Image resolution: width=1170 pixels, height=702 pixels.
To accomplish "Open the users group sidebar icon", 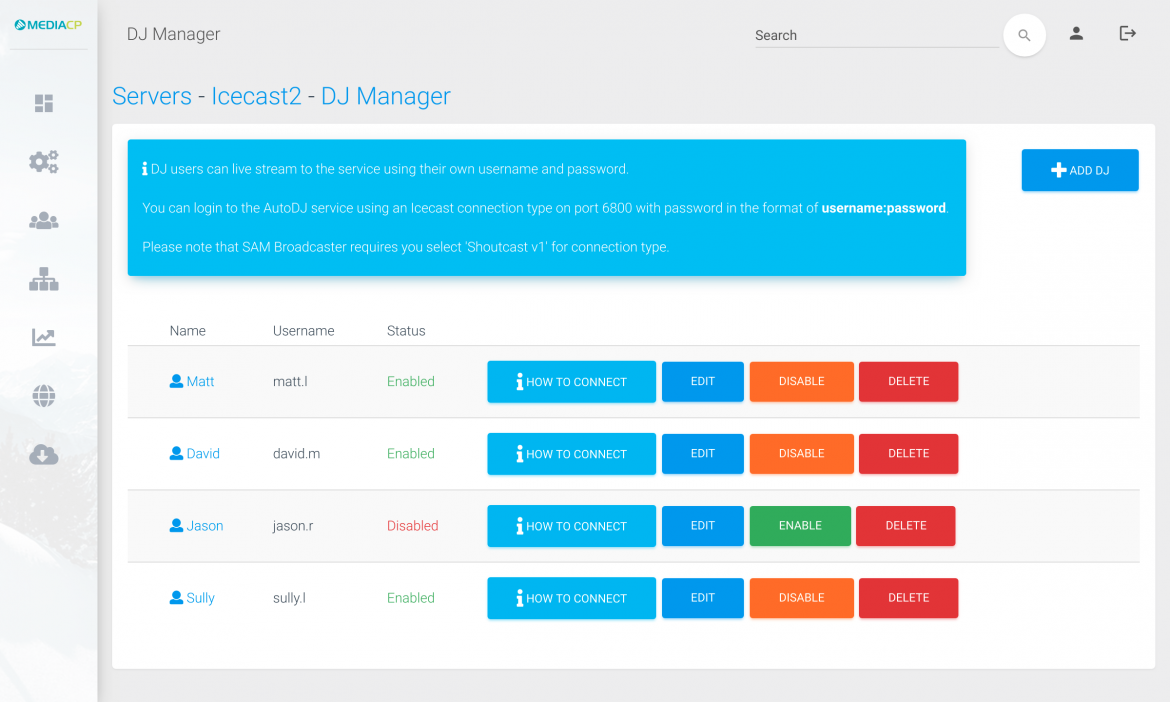I will (x=44, y=221).
